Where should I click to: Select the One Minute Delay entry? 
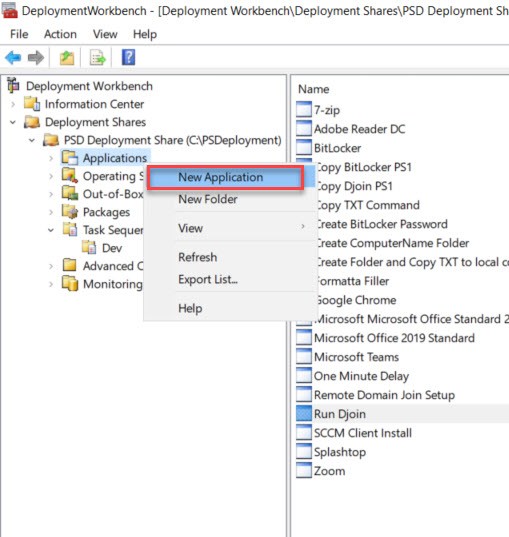(361, 376)
